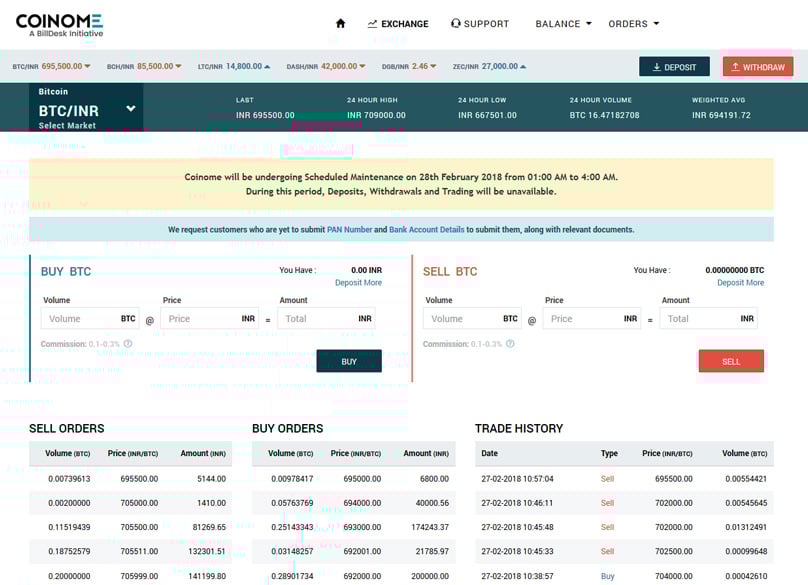Expand the Orders dropdown menu
The height and width of the screenshot is (585, 808).
pyautogui.click(x=634, y=24)
